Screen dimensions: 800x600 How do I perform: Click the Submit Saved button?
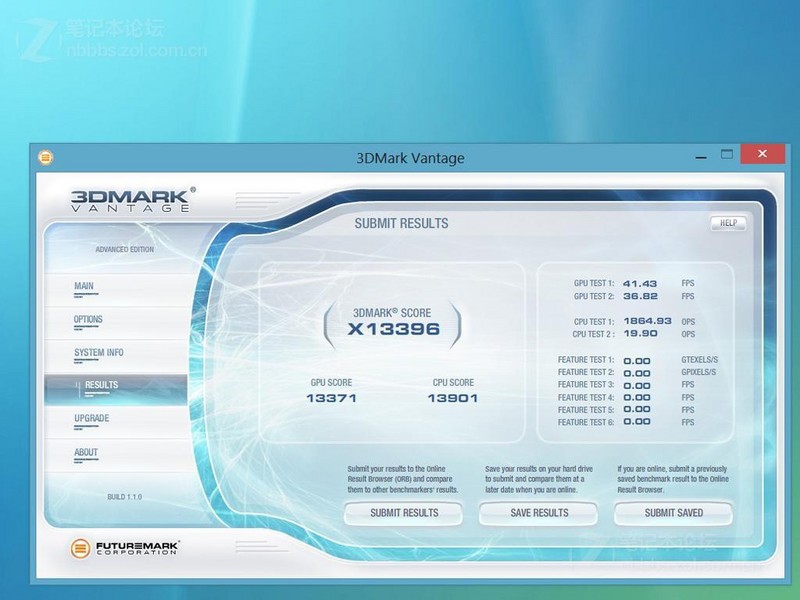pyautogui.click(x=673, y=513)
